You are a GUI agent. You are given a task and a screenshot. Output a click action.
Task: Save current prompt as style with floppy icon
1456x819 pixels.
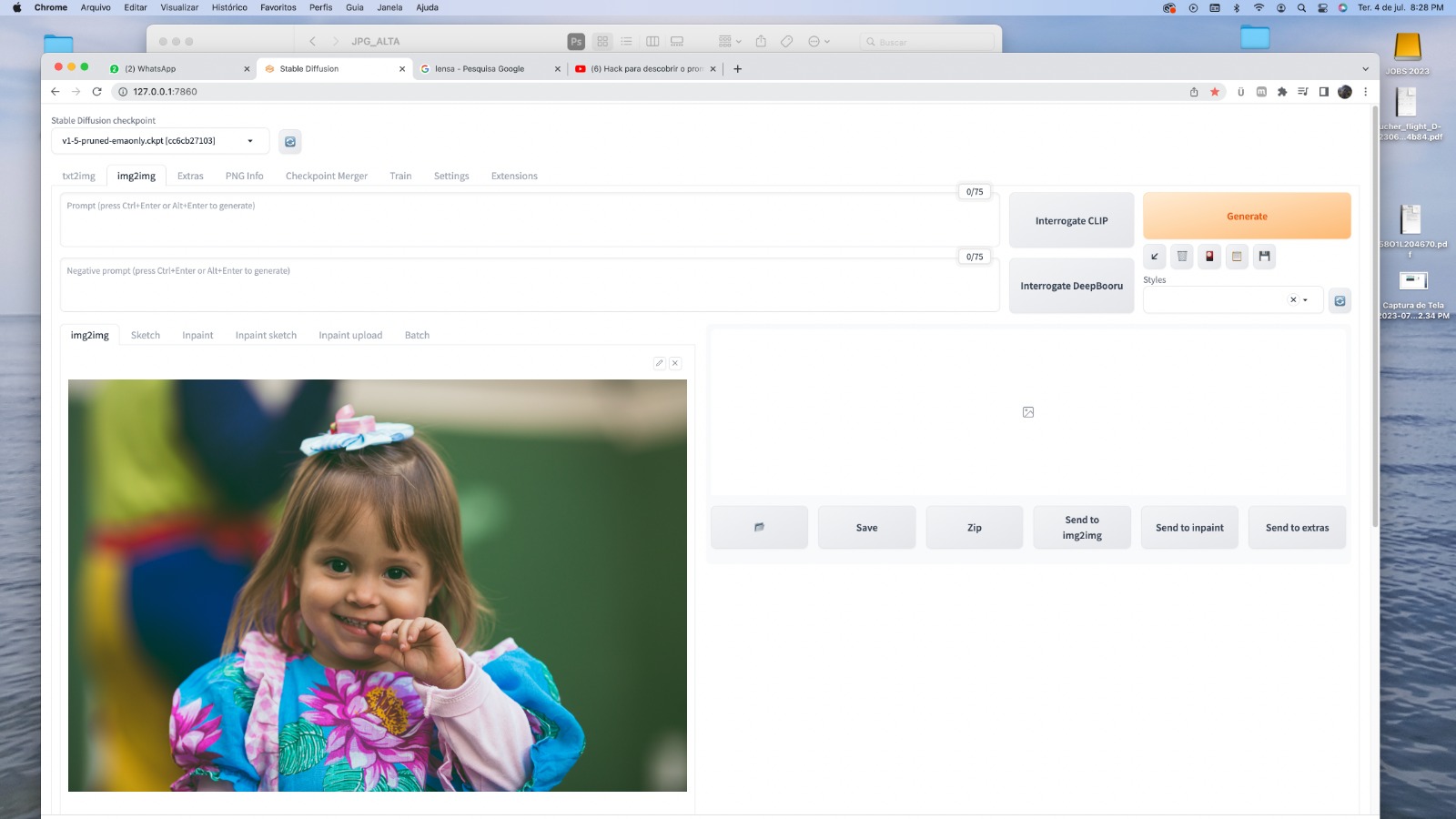point(1264,257)
